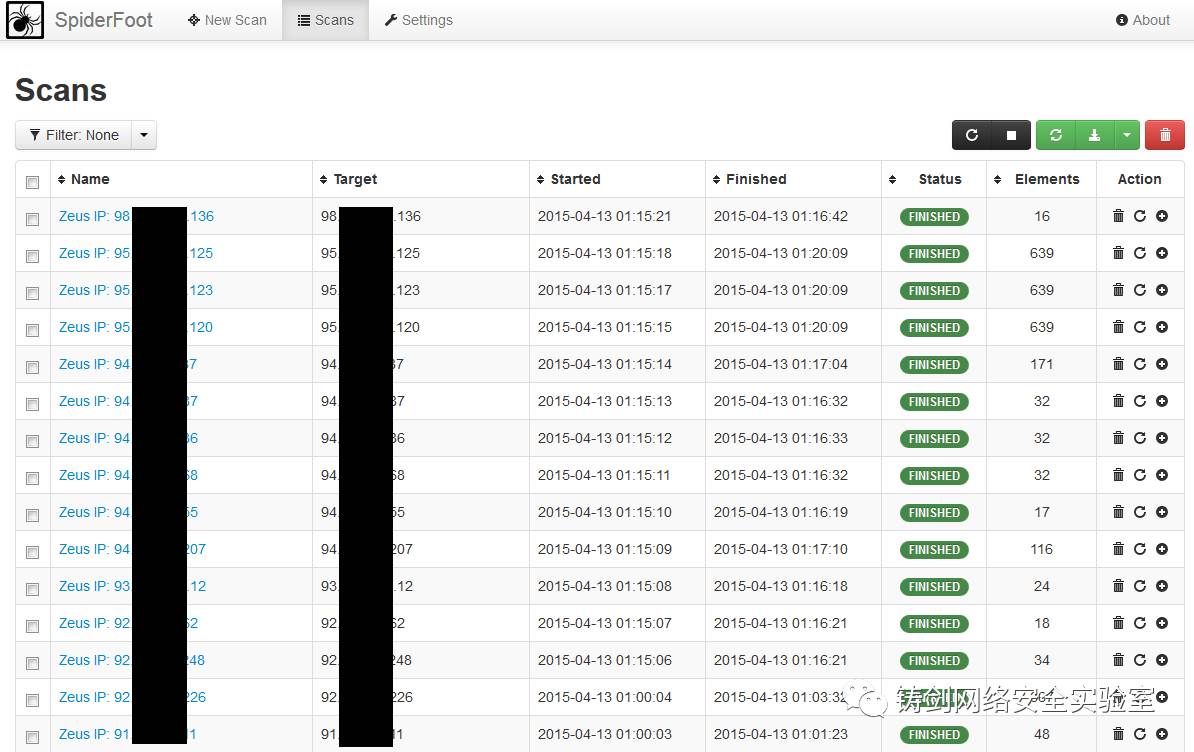Select checkbox of scan started 01:15:15

click(x=32, y=330)
